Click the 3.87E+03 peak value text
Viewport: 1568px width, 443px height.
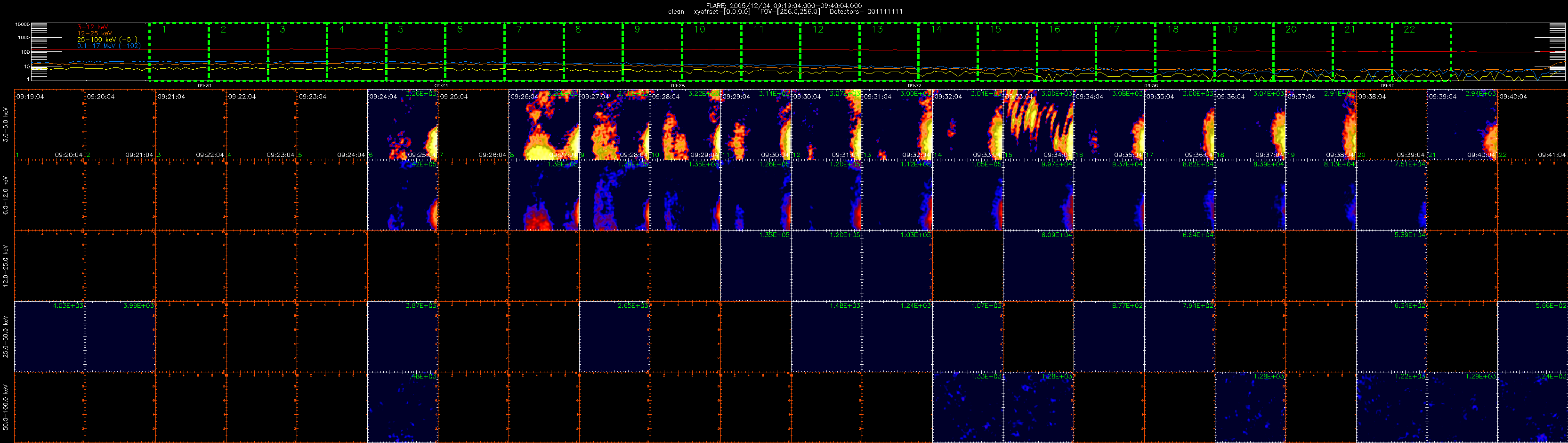pyautogui.click(x=421, y=305)
